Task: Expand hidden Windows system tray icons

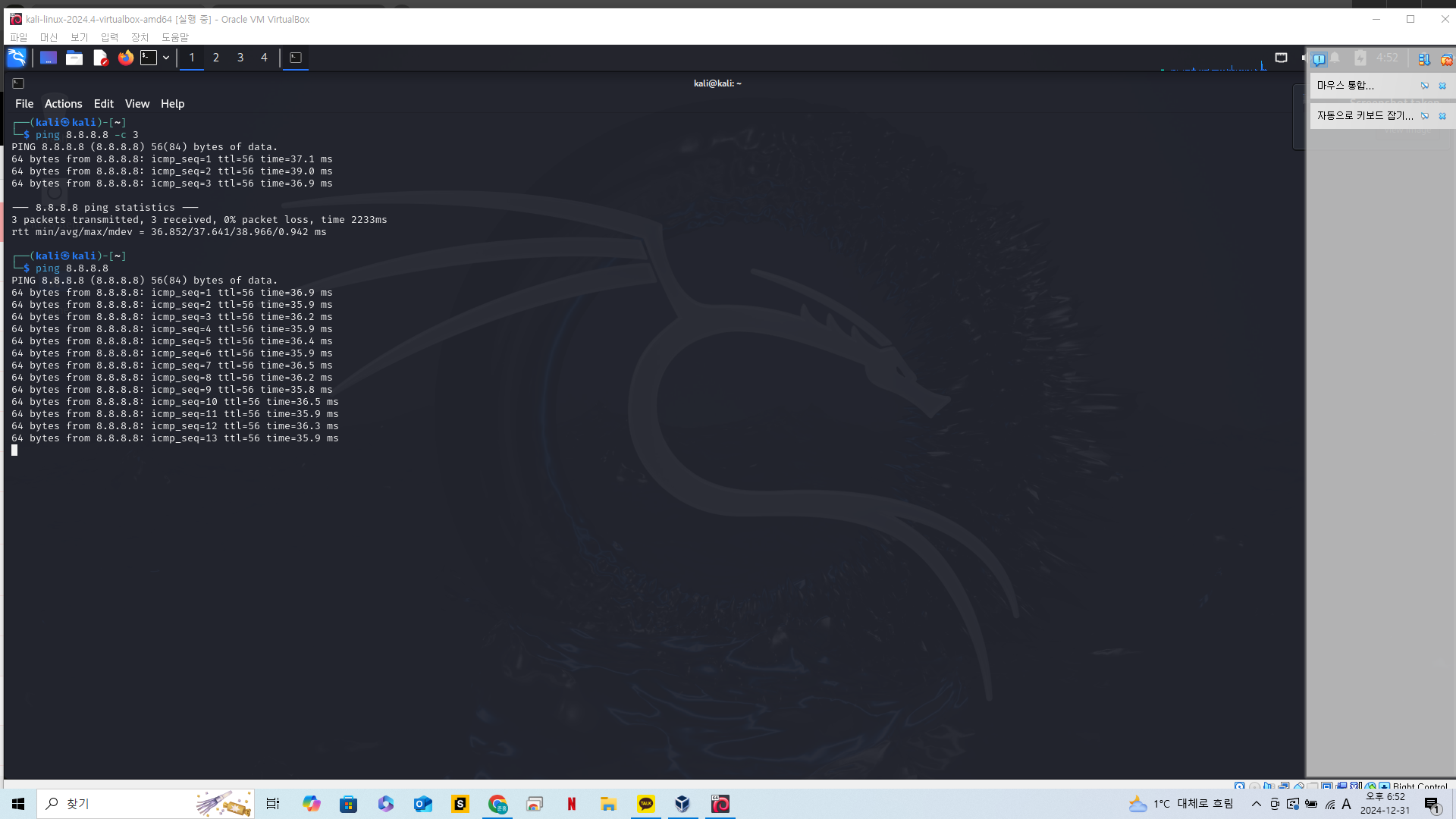Action: [1257, 804]
